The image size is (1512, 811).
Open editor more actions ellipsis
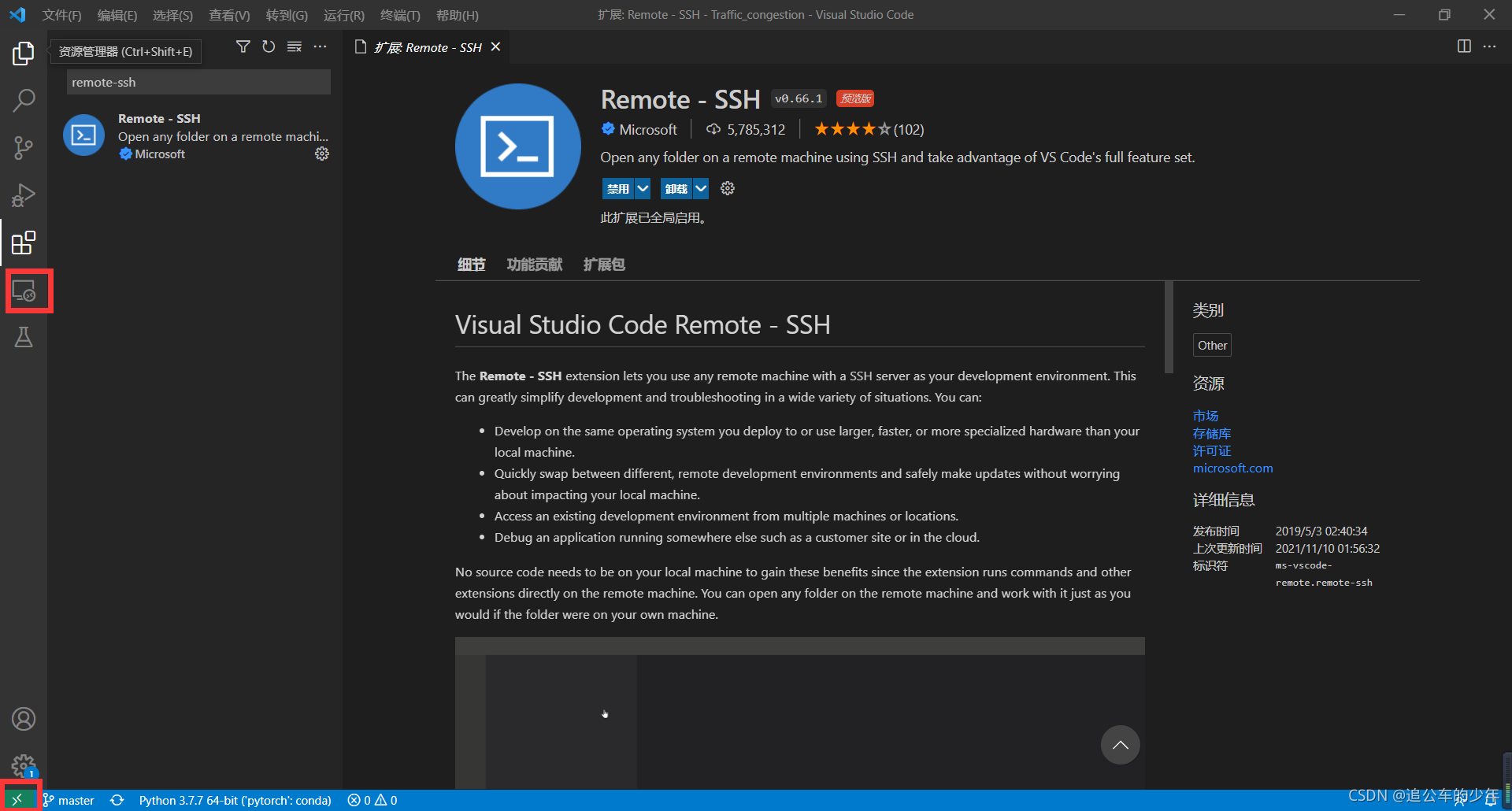[1489, 46]
